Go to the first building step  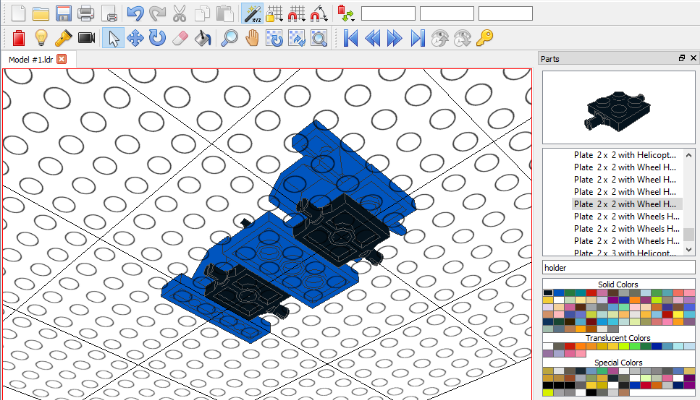click(x=351, y=38)
